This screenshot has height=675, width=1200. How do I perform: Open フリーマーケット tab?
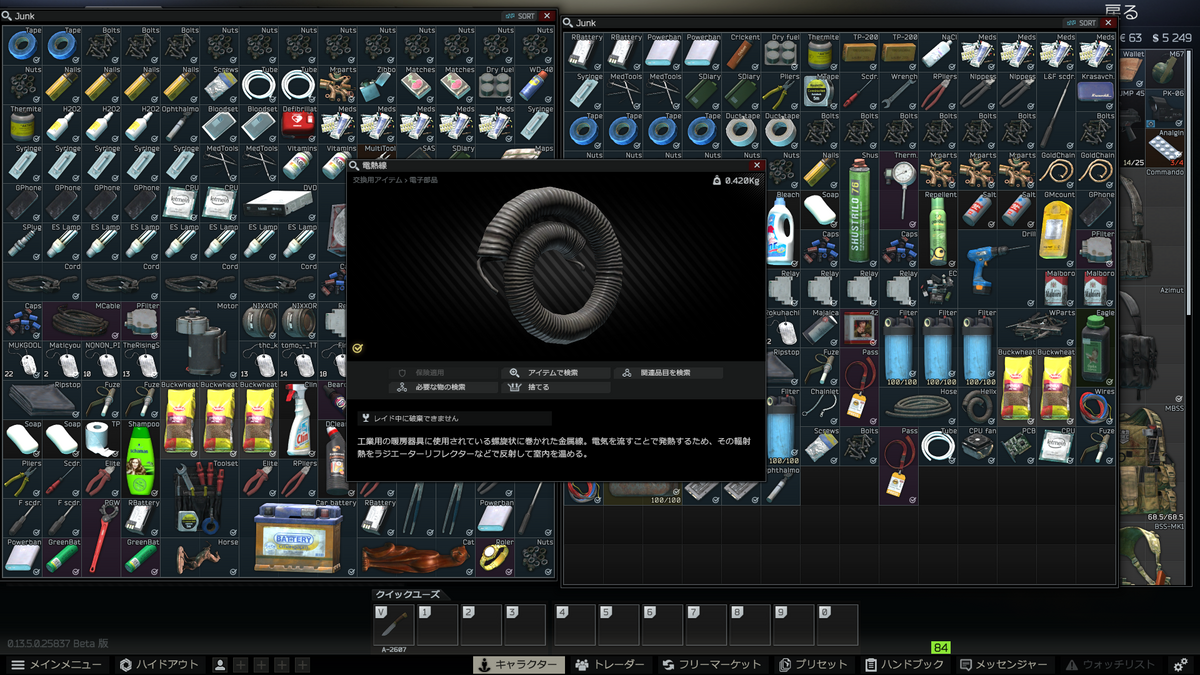(x=711, y=665)
